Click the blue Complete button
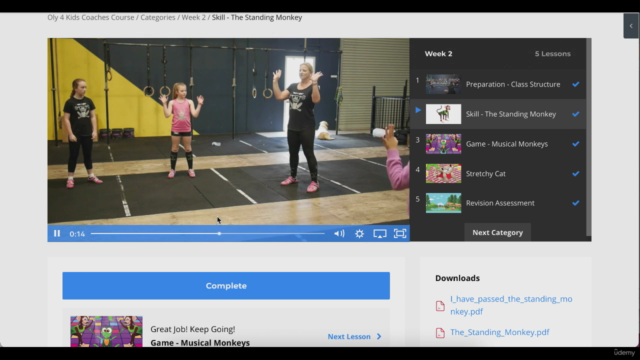Screen dimensions: 640x360 tap(226, 286)
